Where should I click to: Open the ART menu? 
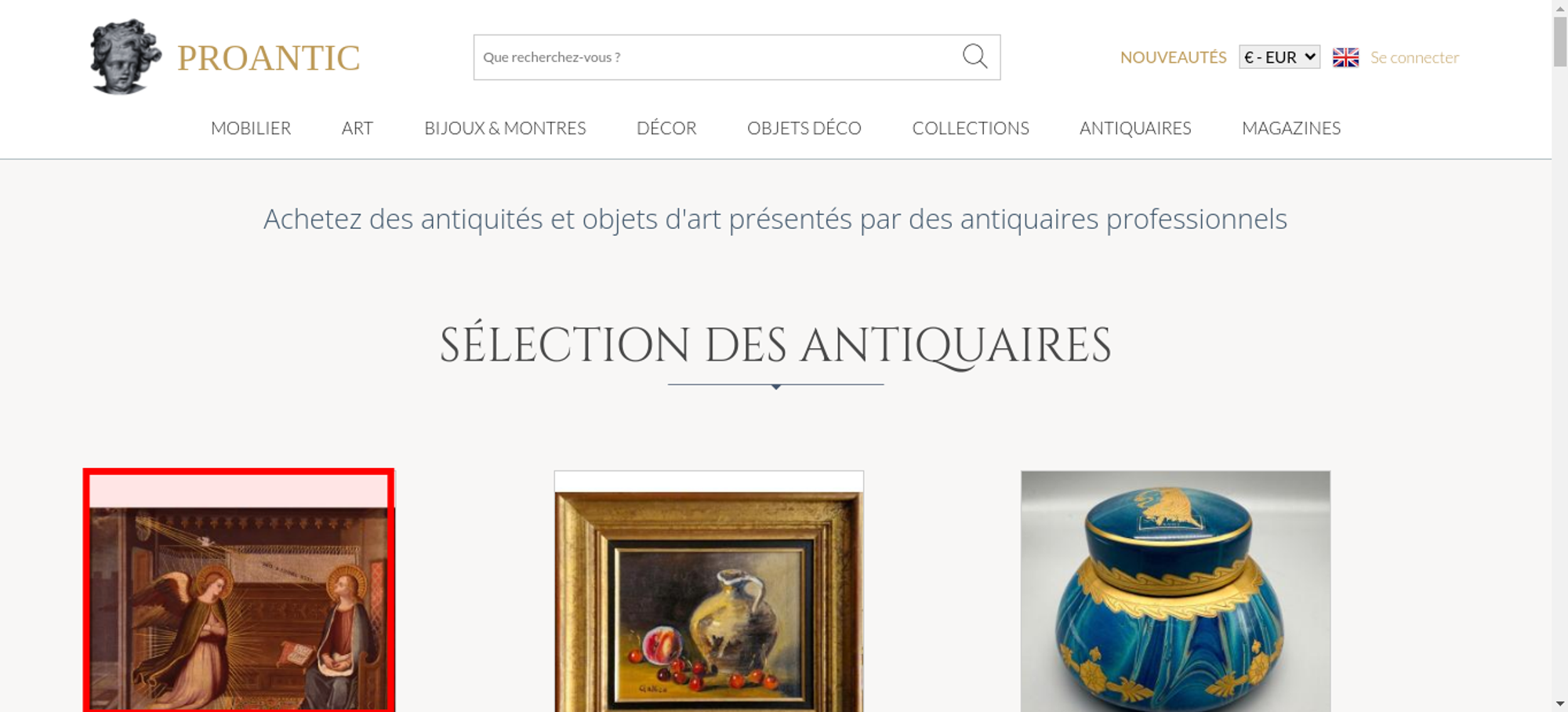click(x=358, y=128)
